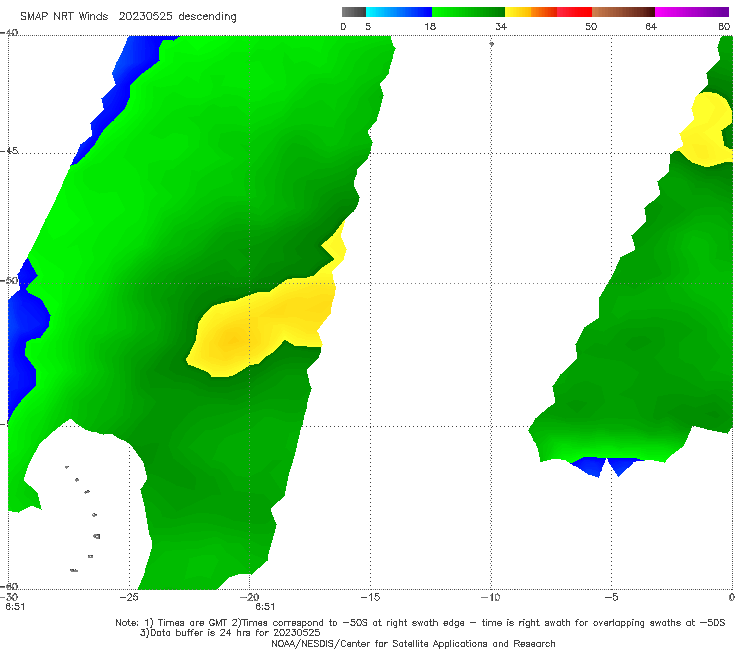Click the "6:51" time under the -20 label

265,607
